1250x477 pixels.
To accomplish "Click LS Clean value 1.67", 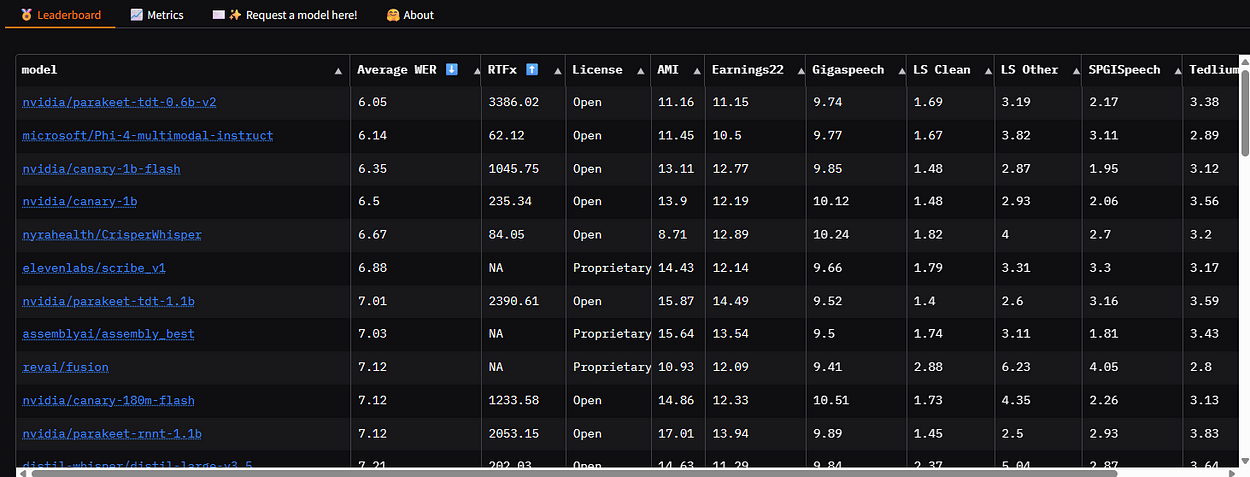I will tap(927, 135).
